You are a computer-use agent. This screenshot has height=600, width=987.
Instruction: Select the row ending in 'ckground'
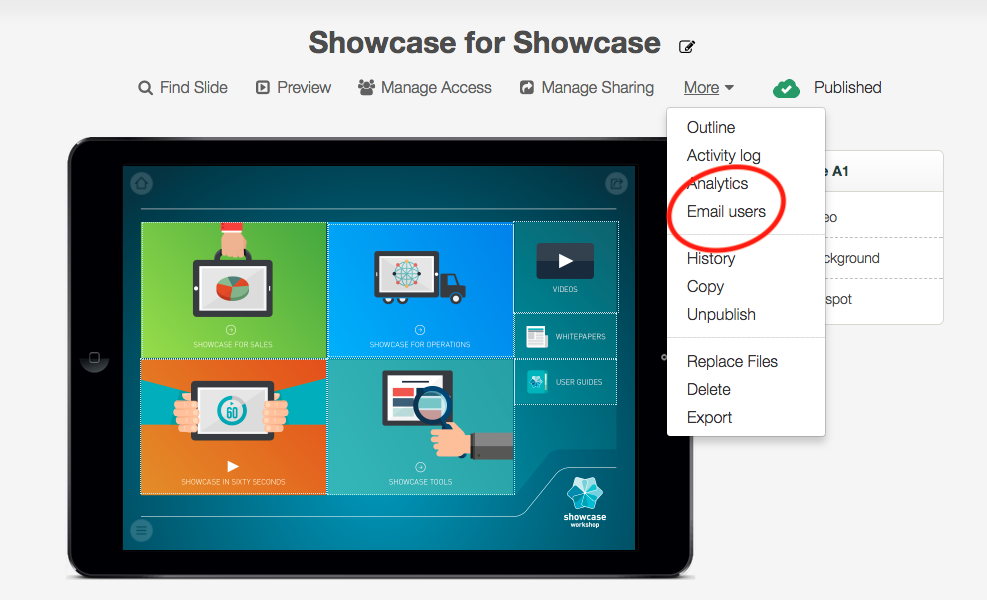(x=884, y=258)
